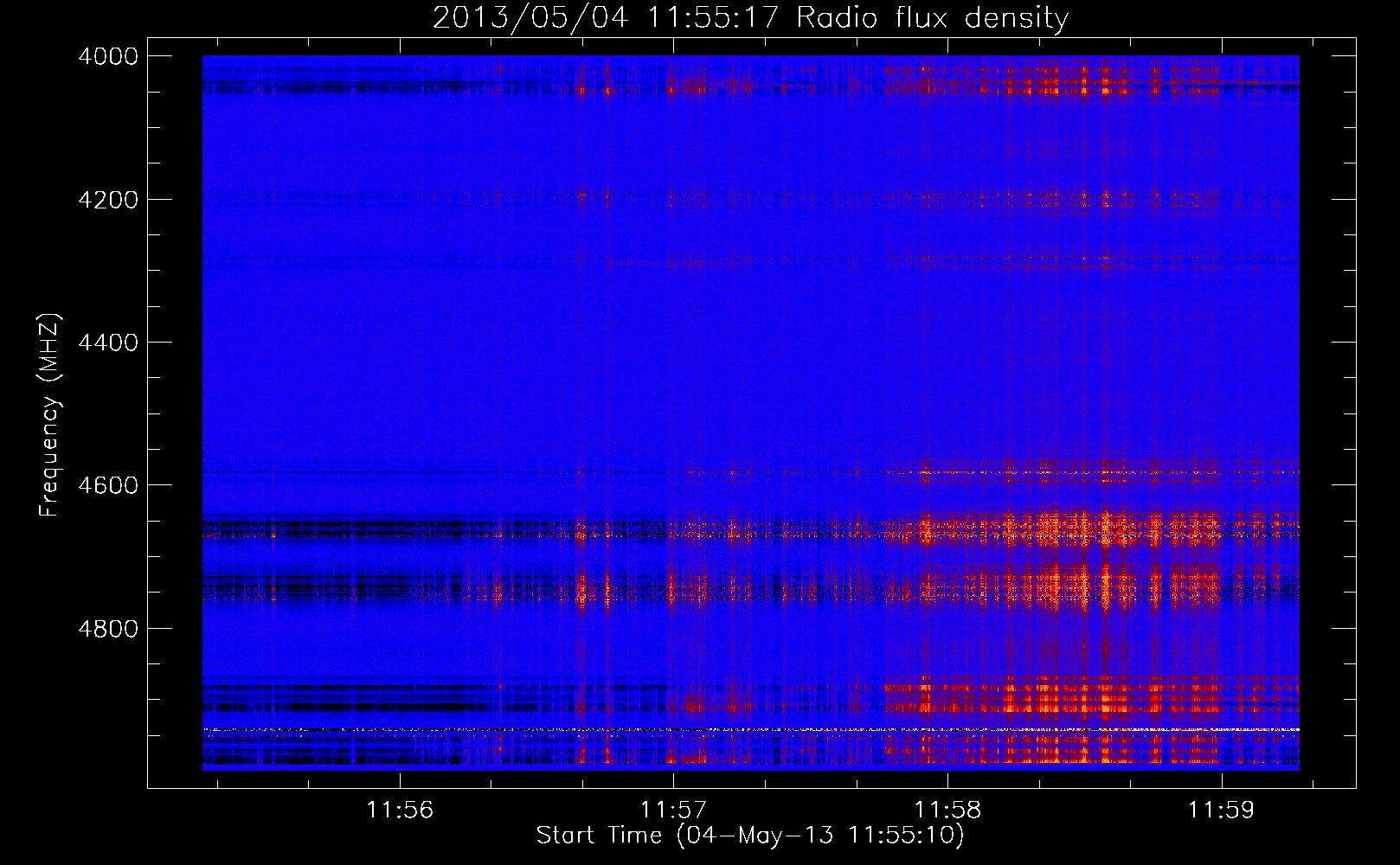Screen dimensions: 1400x865
Task: Click the 11:59 time tick label
Action: click(x=1221, y=810)
